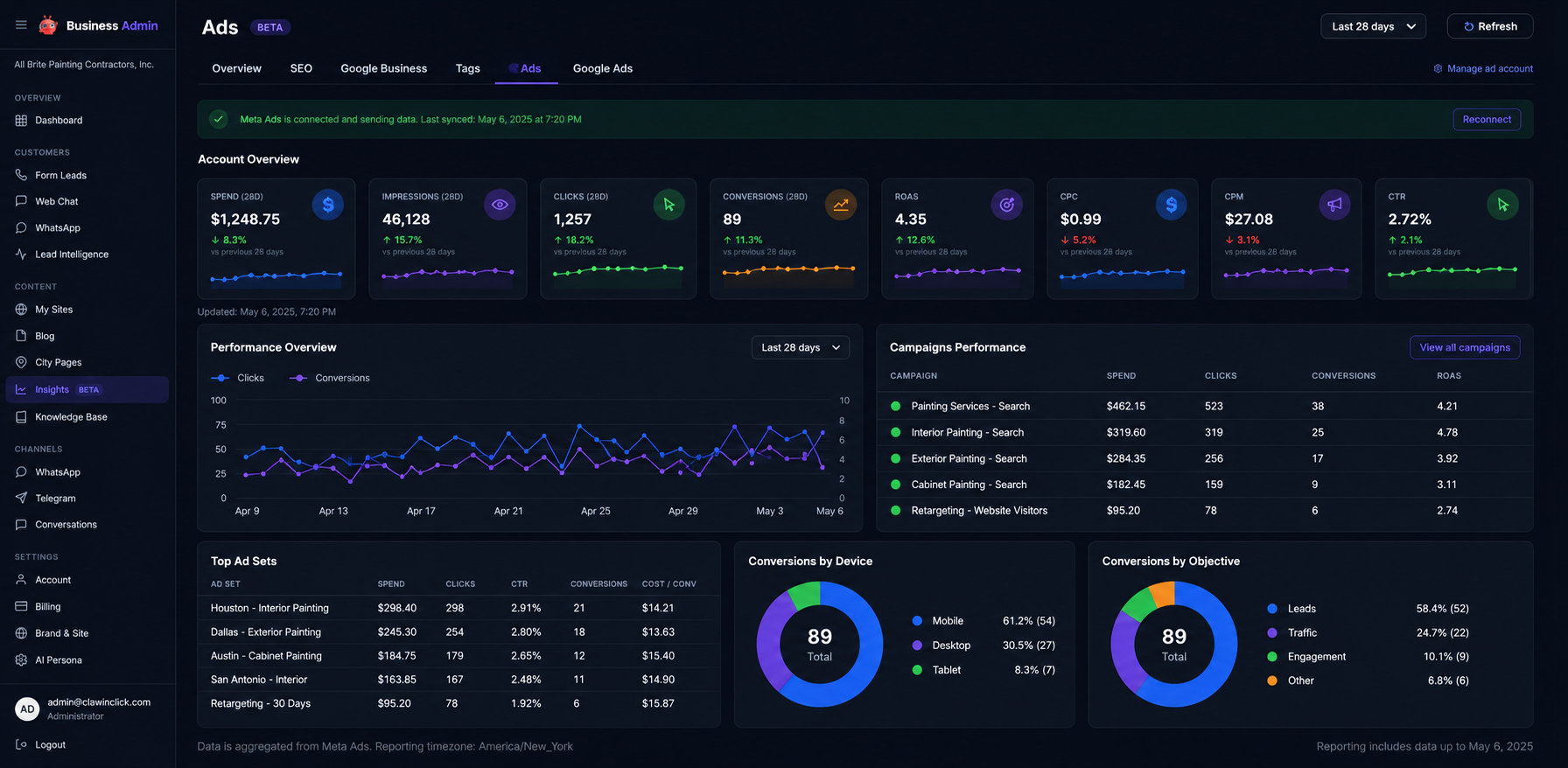Click the AI Persona gear icon

(21, 660)
